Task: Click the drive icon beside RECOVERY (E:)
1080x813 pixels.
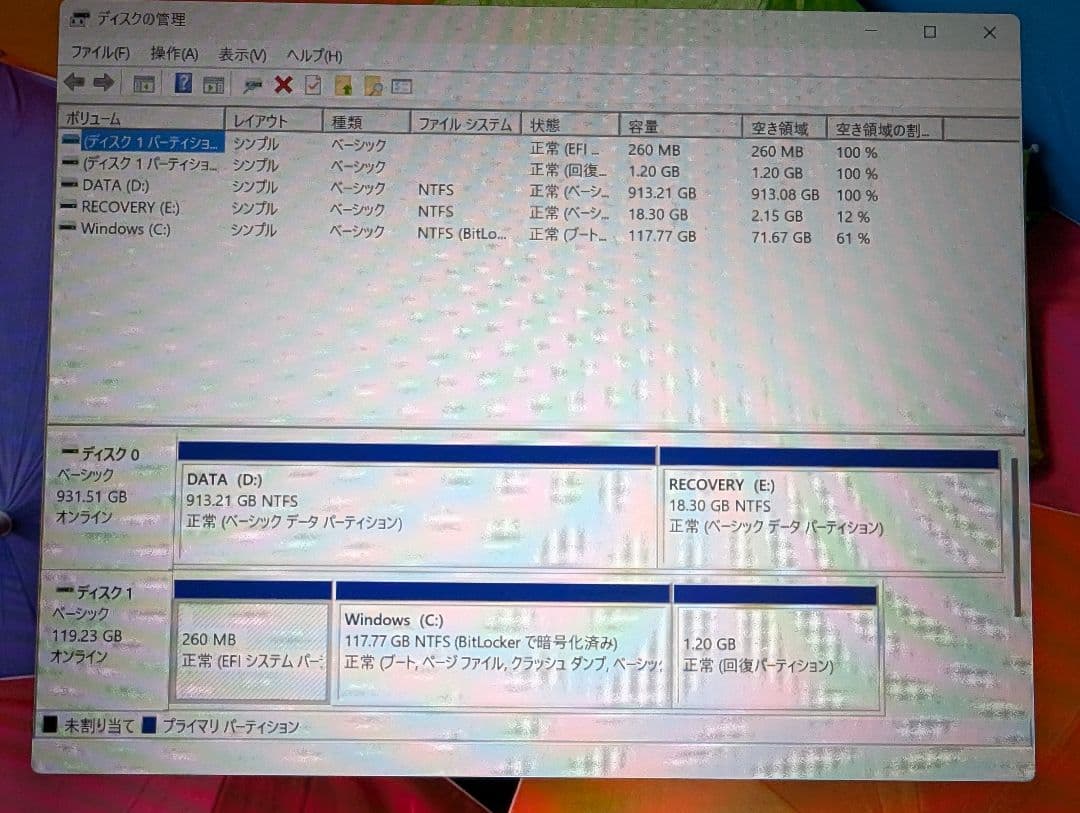Action: tap(68, 207)
